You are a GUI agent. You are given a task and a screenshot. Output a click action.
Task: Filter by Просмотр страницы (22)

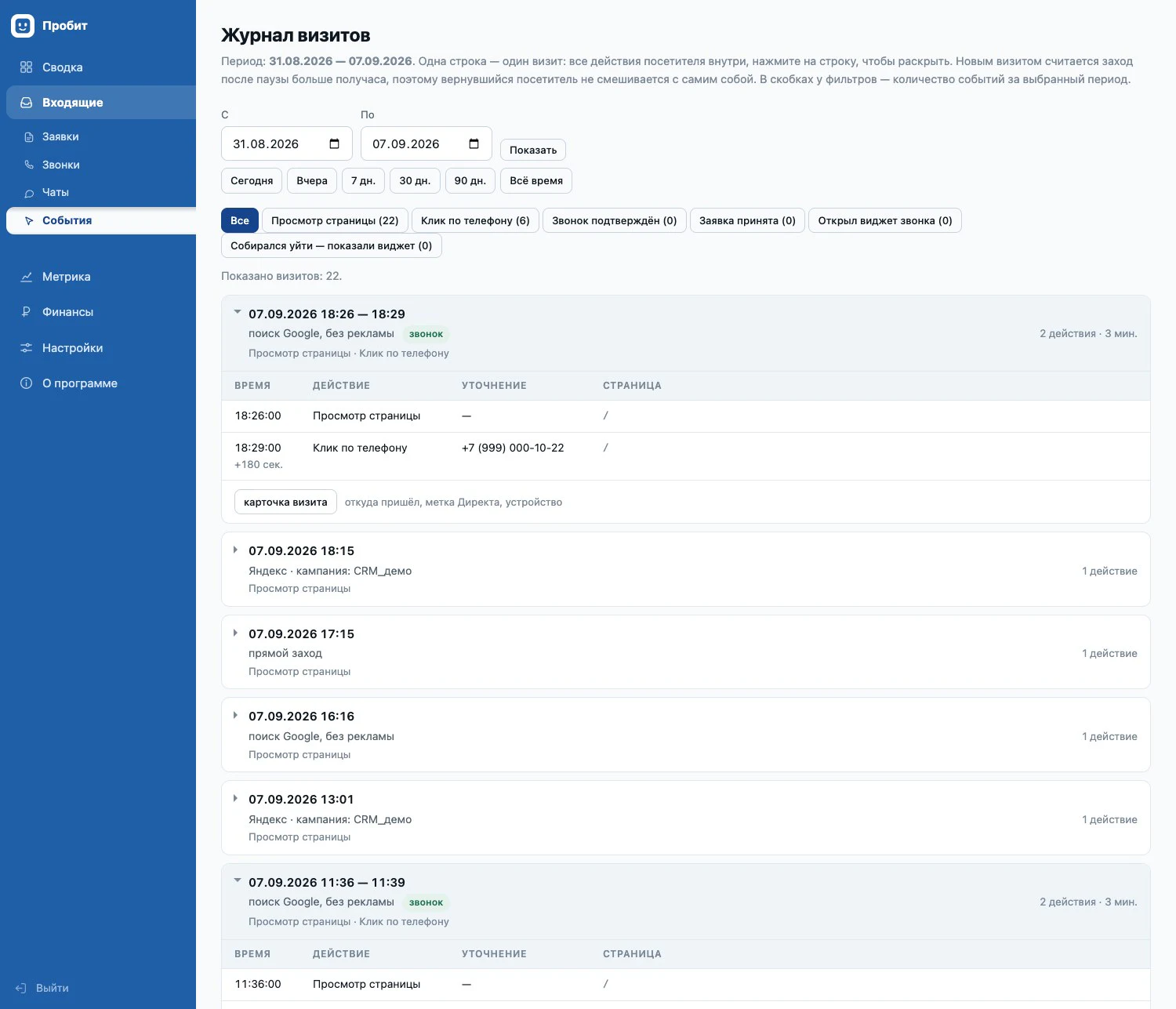335,220
